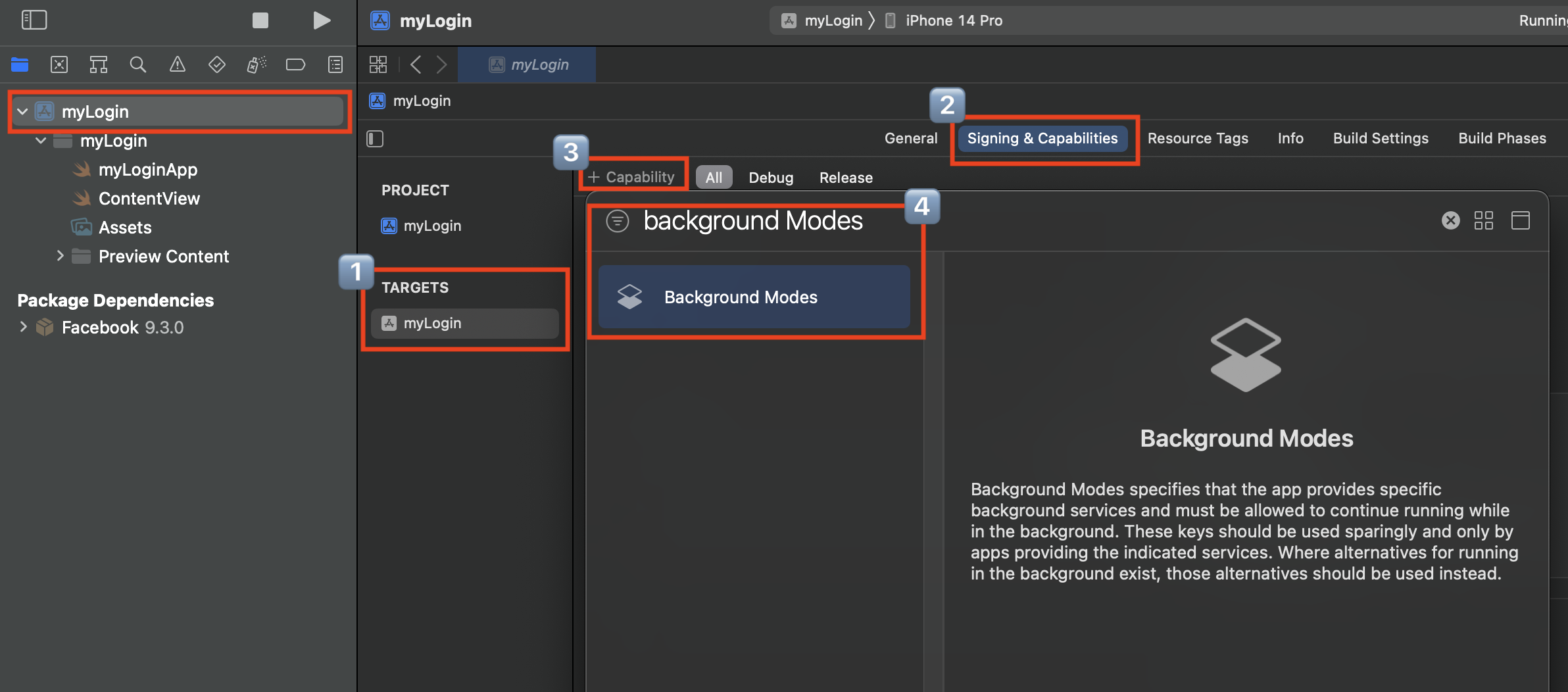The height and width of the screenshot is (692, 1568).
Task: Stop the running app
Action: [x=260, y=20]
